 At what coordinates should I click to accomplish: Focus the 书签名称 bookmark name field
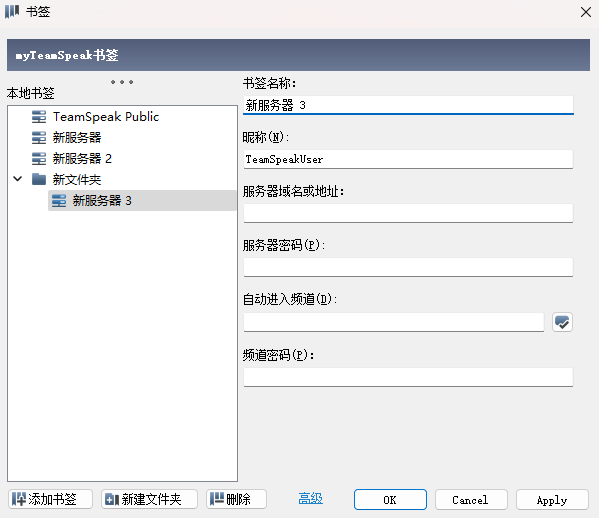[408, 105]
